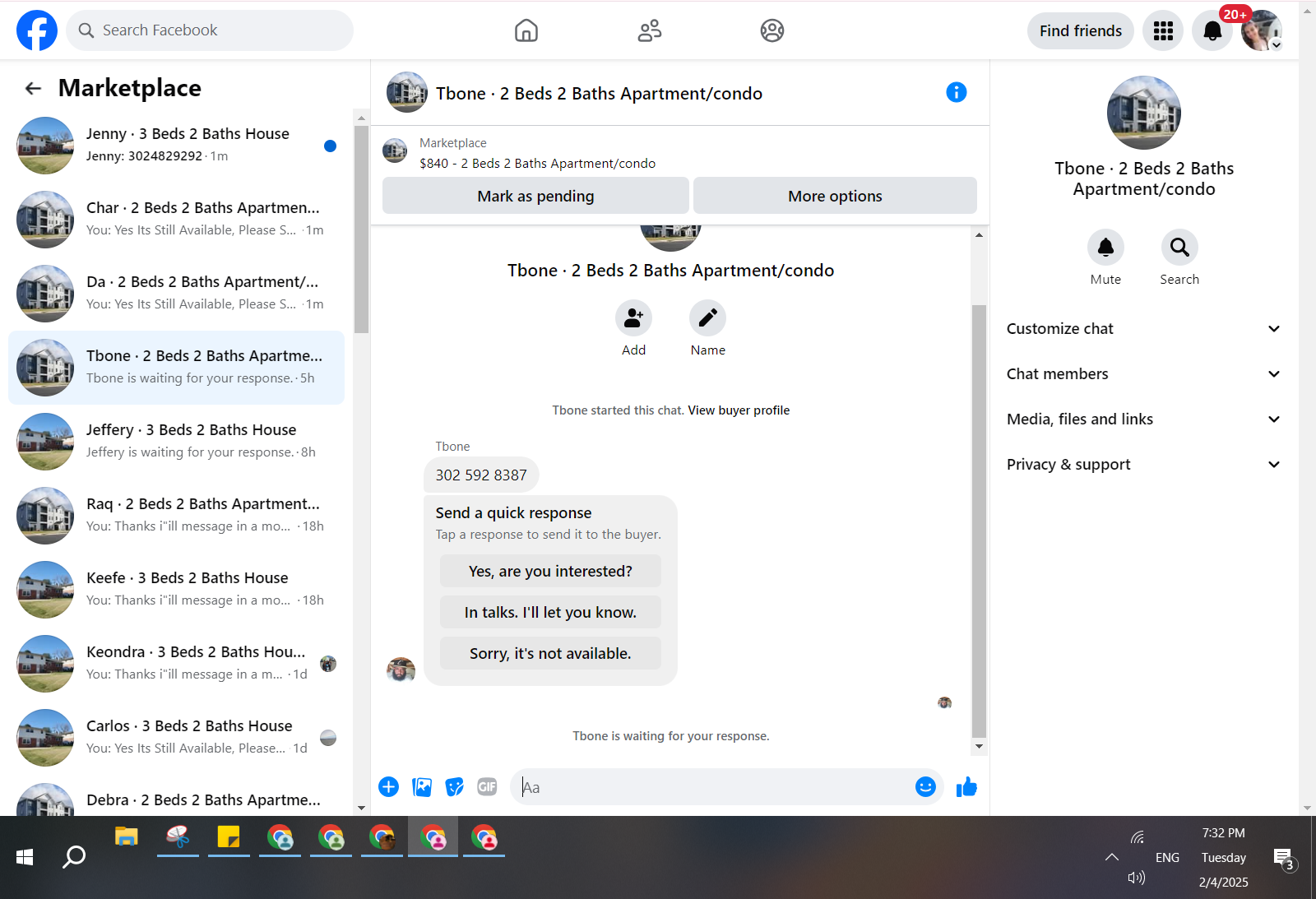Click the listing thumbnail in right panel
Screen dimensions: 1316x899
(x=1144, y=113)
